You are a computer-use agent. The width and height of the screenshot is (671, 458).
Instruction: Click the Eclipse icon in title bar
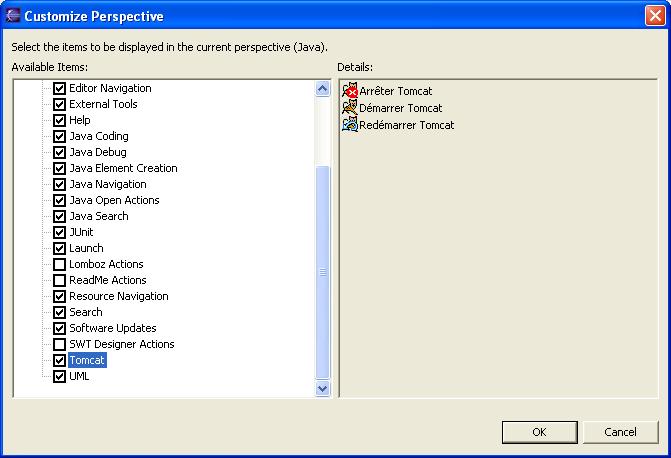click(12, 16)
